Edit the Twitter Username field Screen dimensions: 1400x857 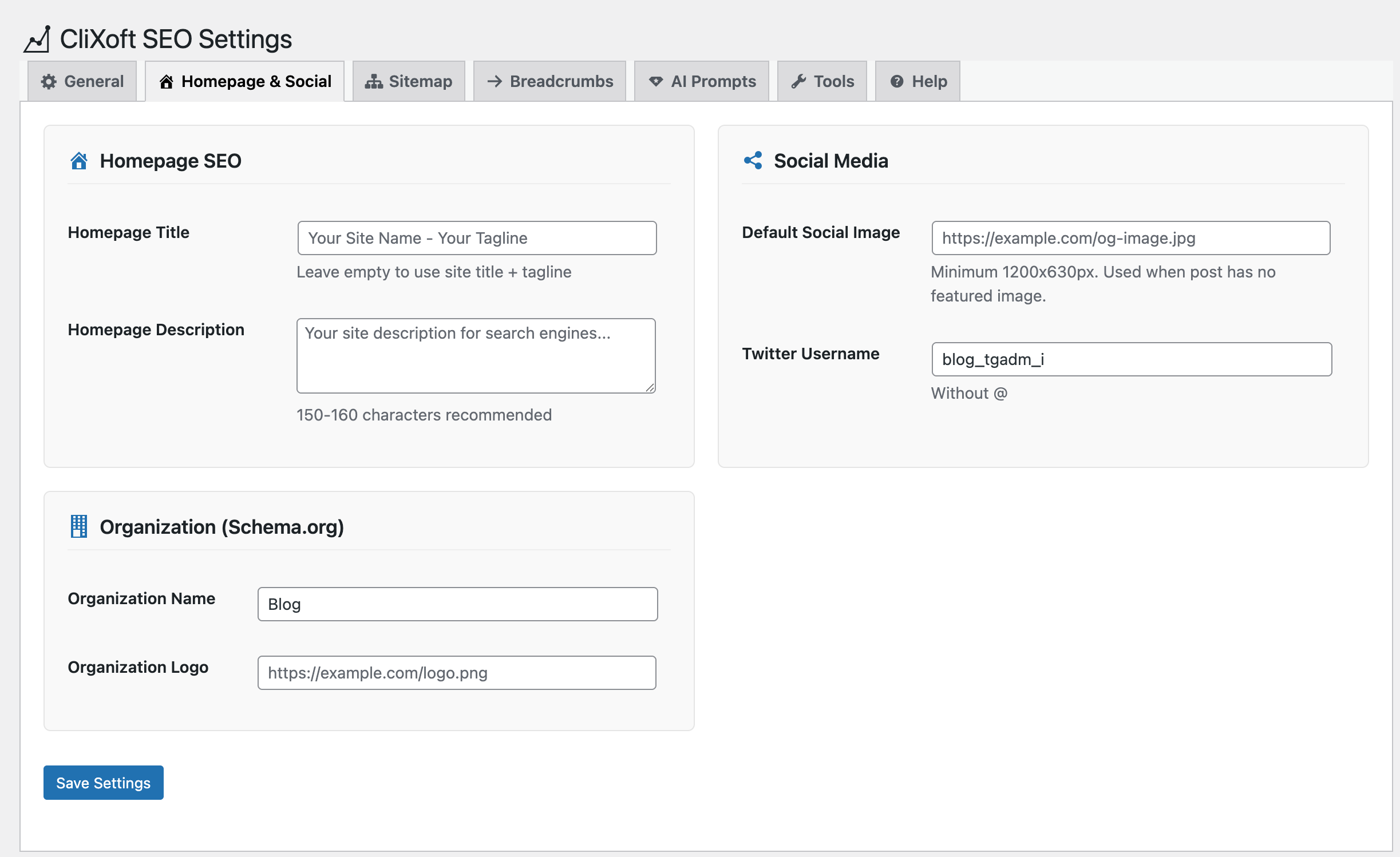coord(1131,359)
